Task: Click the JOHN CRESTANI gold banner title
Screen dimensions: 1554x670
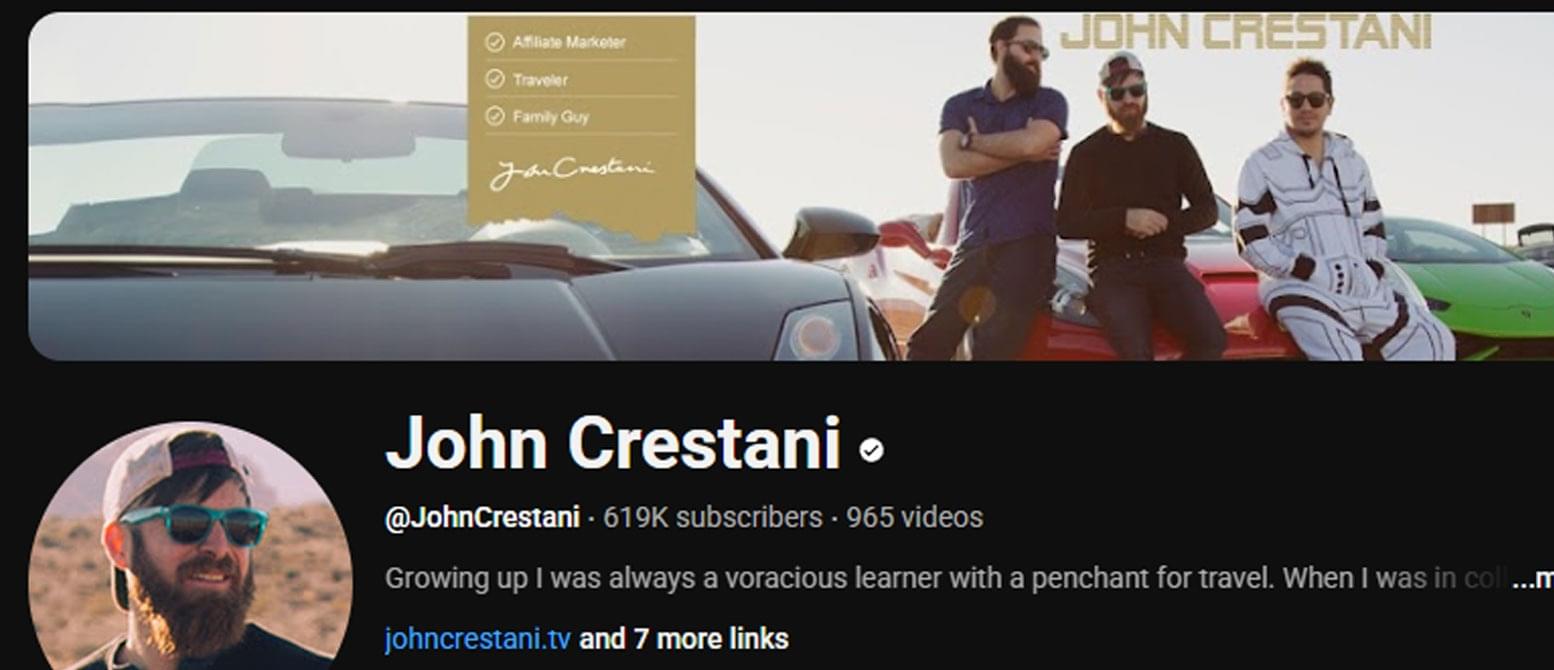Action: pos(1245,32)
